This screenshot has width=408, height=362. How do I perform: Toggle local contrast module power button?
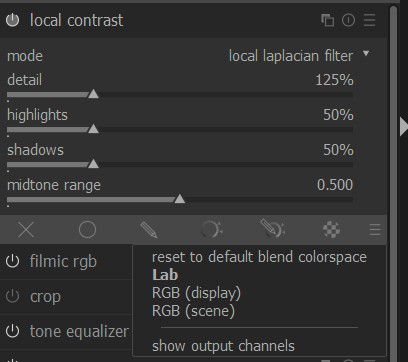tap(13, 20)
